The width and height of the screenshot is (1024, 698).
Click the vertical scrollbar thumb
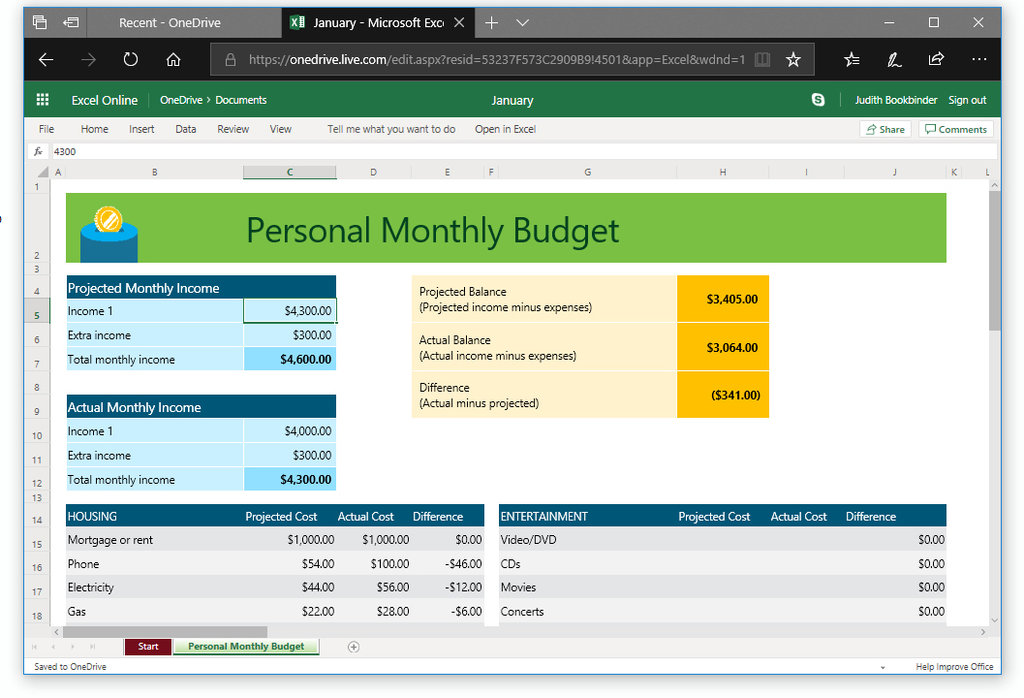click(995, 261)
